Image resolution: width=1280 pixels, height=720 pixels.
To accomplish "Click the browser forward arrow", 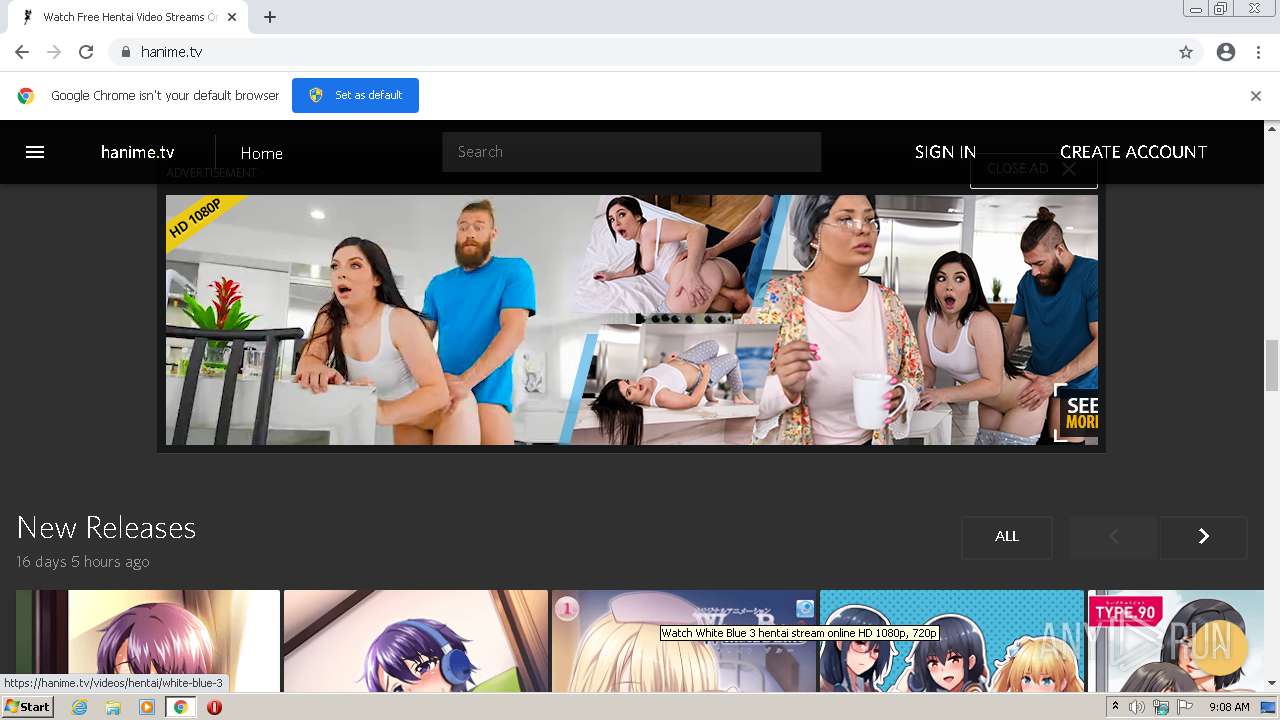I will point(54,52).
